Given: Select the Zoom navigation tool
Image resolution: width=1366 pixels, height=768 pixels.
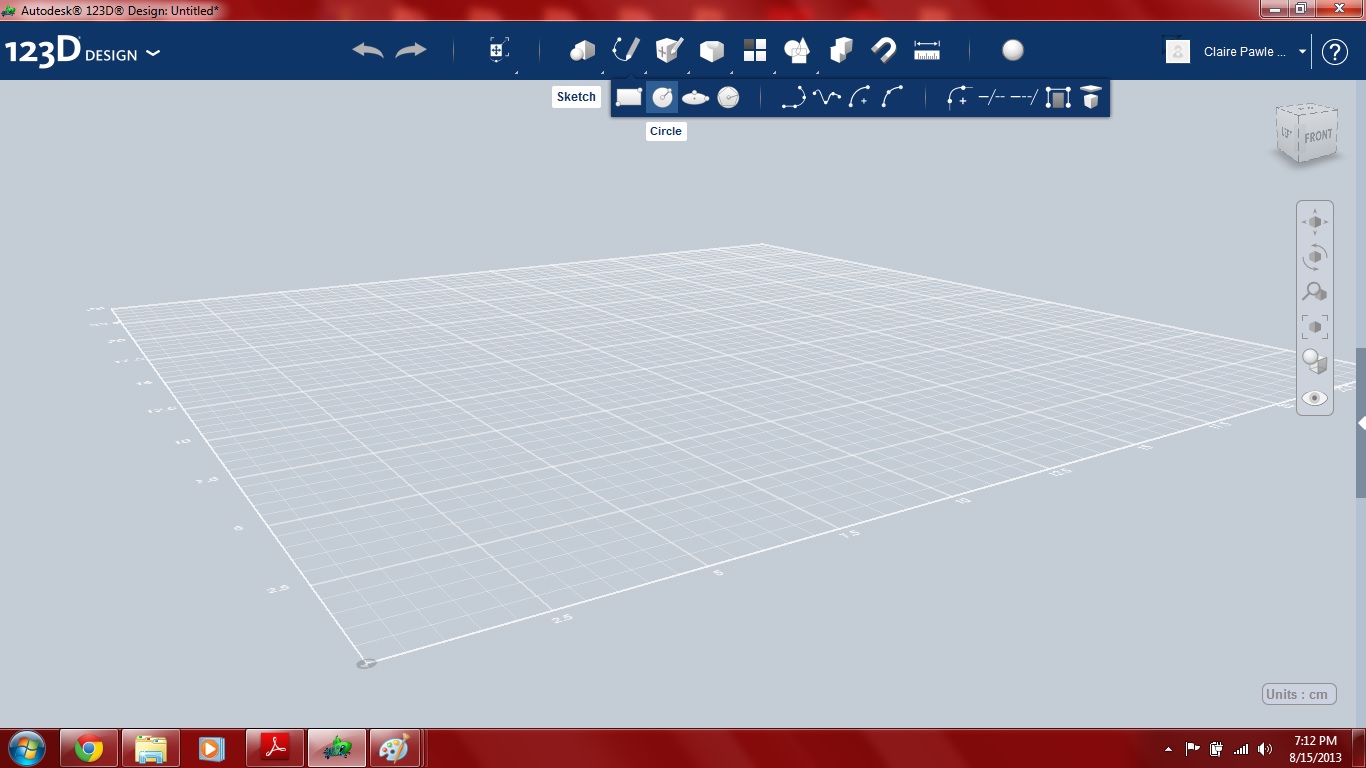Looking at the screenshot, I should click(x=1314, y=291).
